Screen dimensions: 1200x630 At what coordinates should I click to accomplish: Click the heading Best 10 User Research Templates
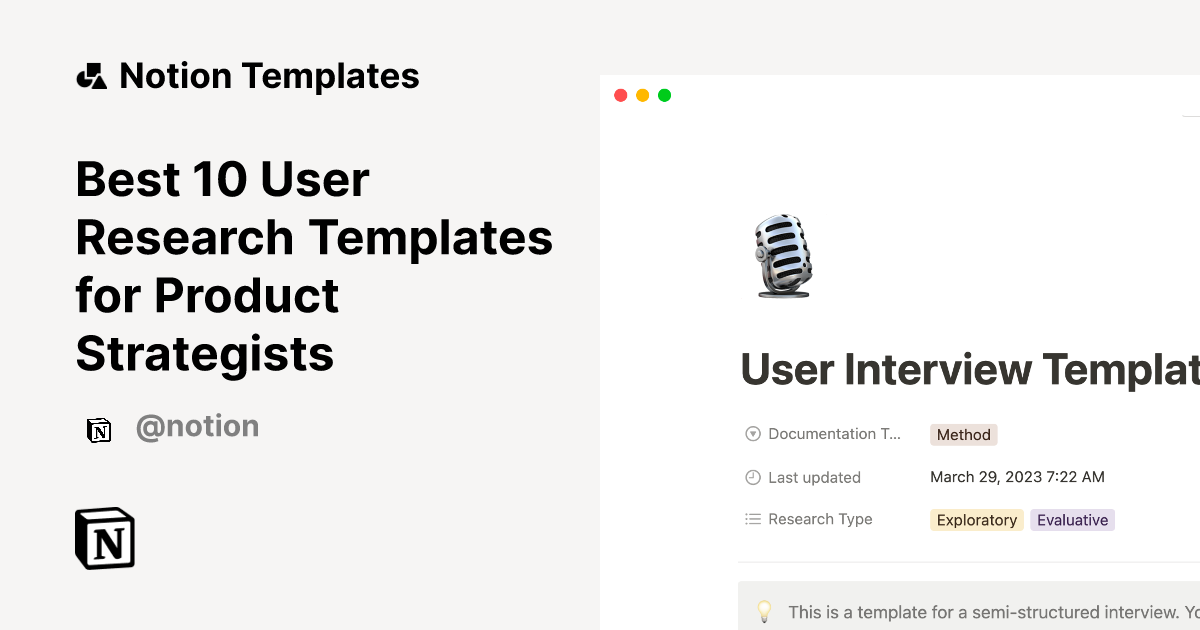pyautogui.click(x=314, y=267)
